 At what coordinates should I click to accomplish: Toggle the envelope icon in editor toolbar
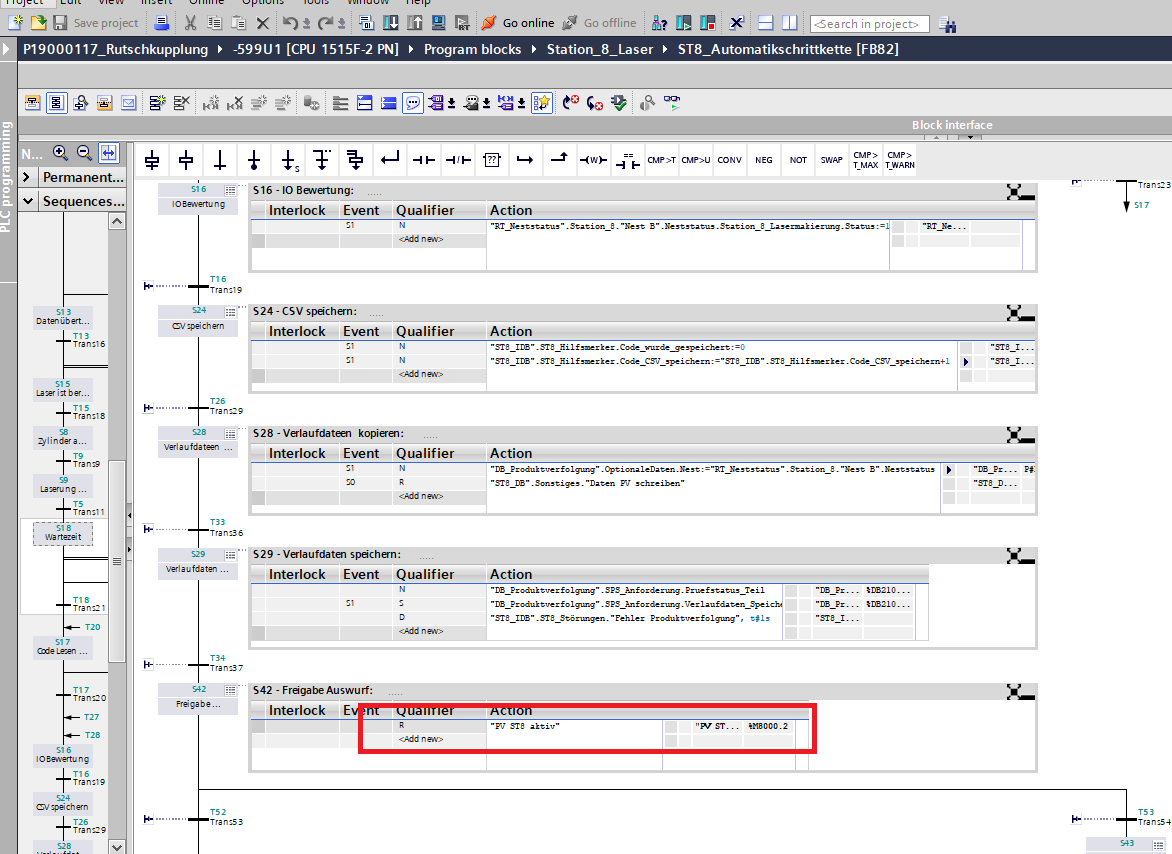pos(129,102)
